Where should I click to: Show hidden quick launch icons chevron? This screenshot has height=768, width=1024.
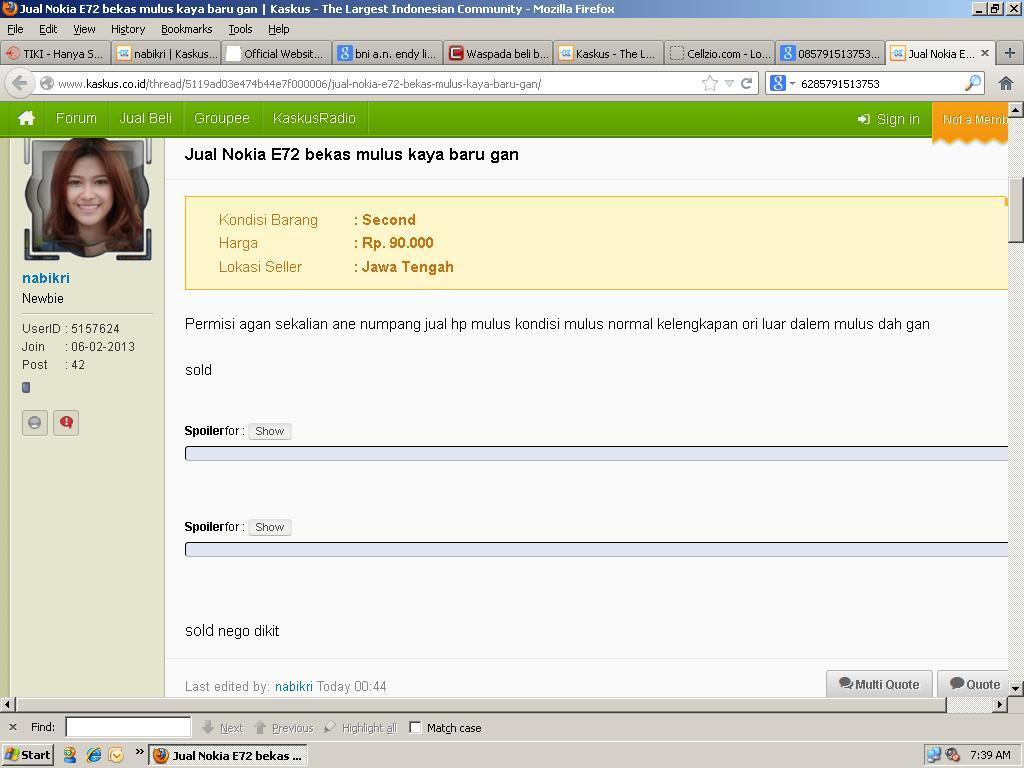coord(139,752)
